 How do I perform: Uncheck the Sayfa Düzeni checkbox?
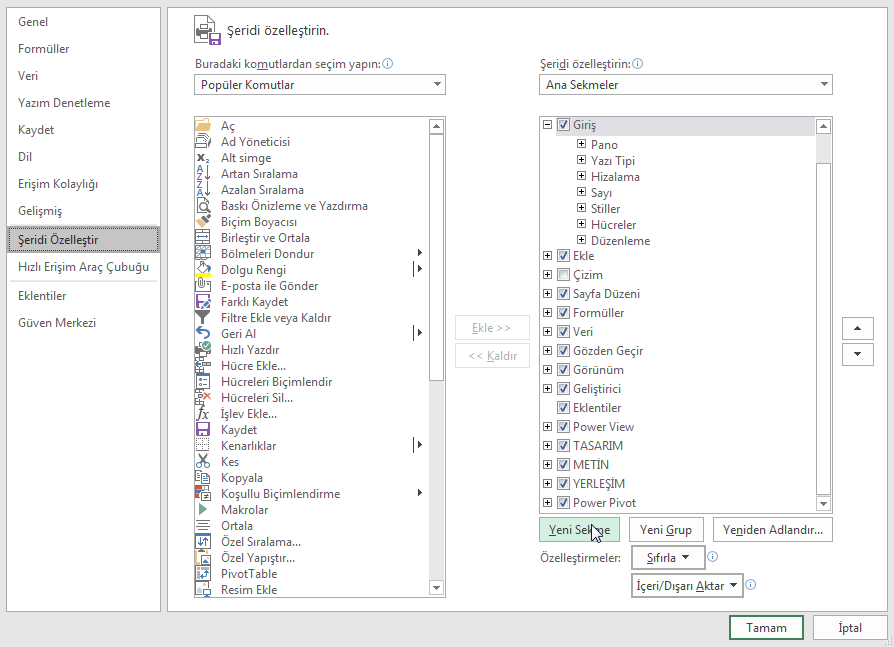pyautogui.click(x=563, y=294)
